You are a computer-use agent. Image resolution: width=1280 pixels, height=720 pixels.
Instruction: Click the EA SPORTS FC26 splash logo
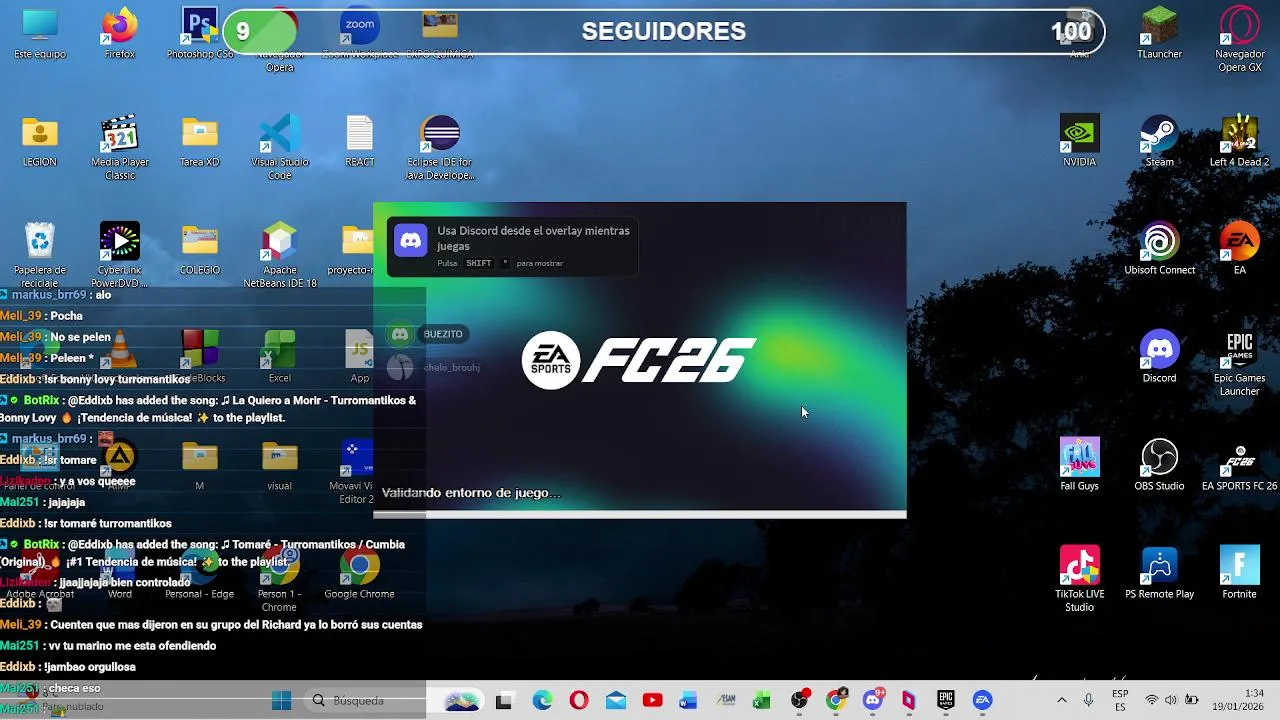coord(638,360)
